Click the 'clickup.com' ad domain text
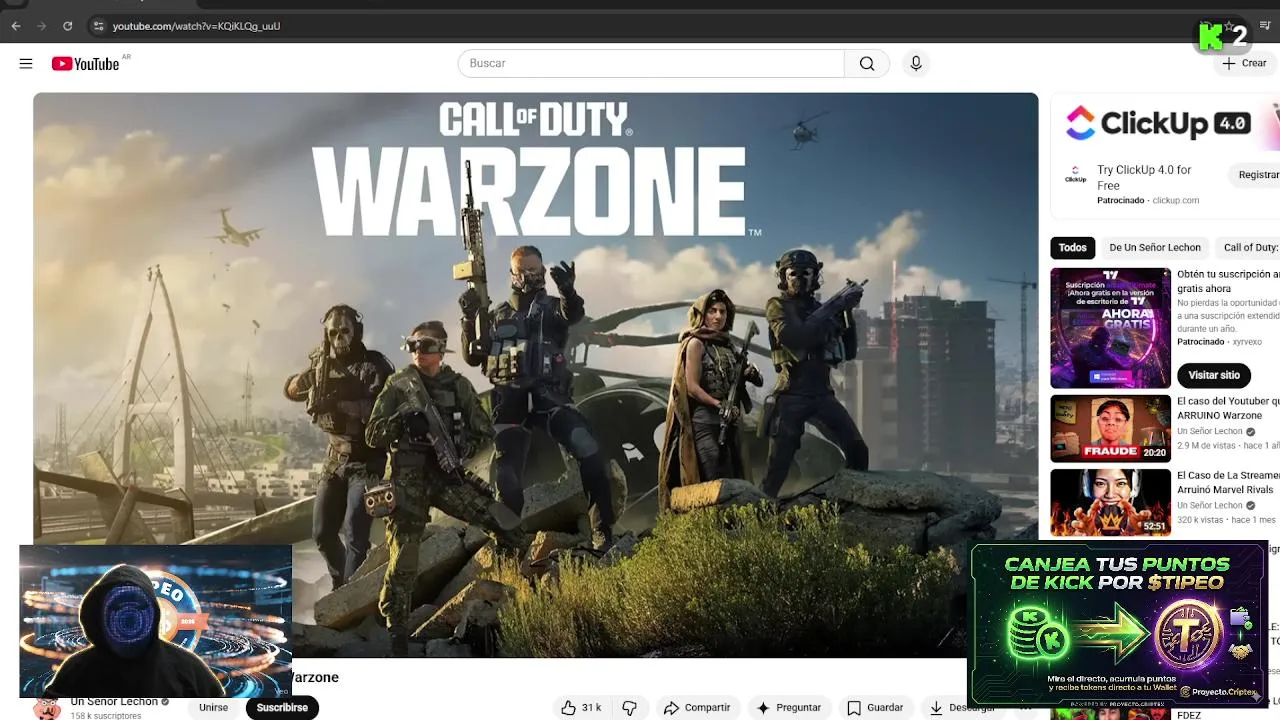This screenshot has width=1280, height=720. (x=1175, y=200)
